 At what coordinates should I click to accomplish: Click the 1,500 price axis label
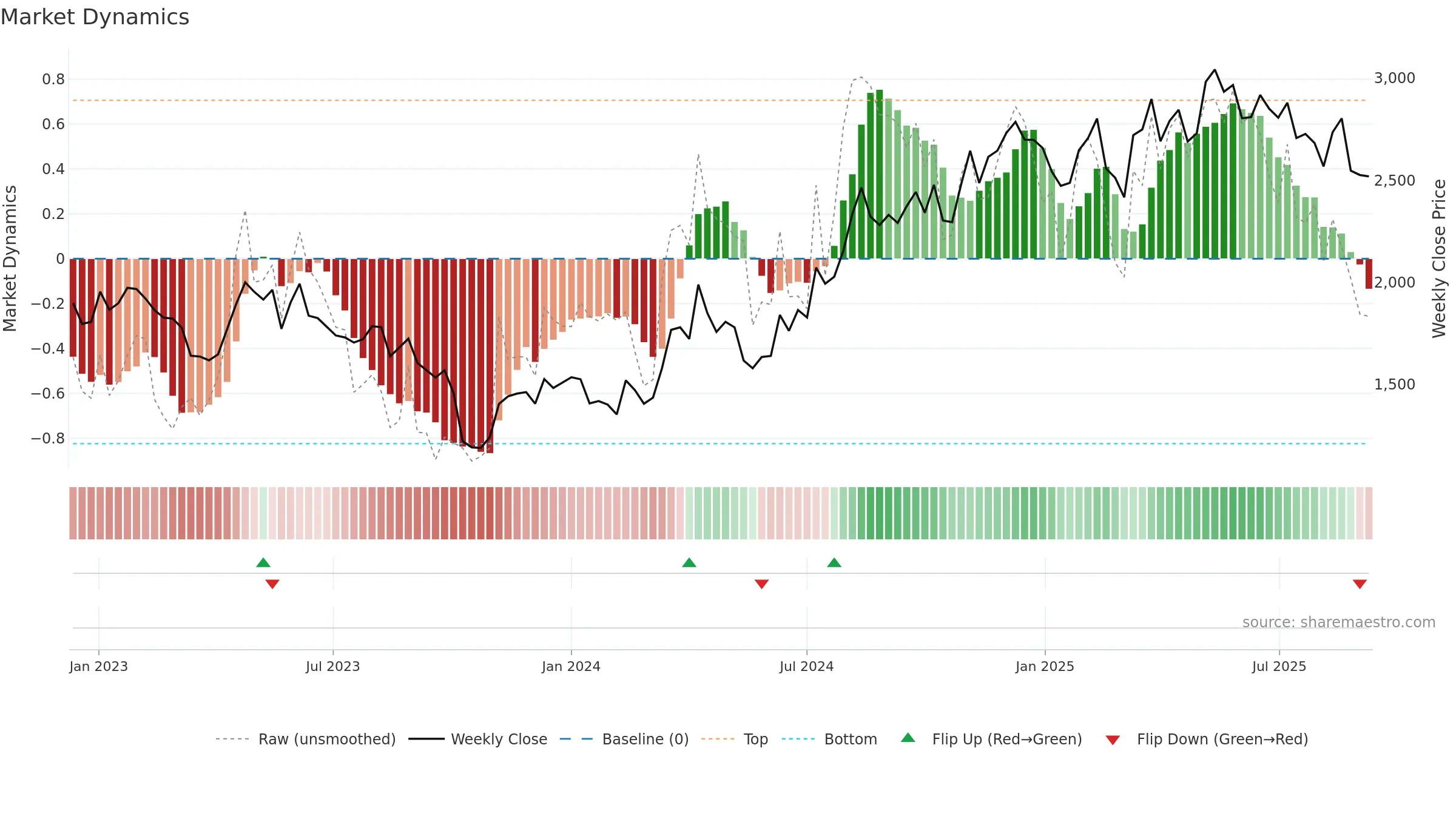click(1395, 384)
